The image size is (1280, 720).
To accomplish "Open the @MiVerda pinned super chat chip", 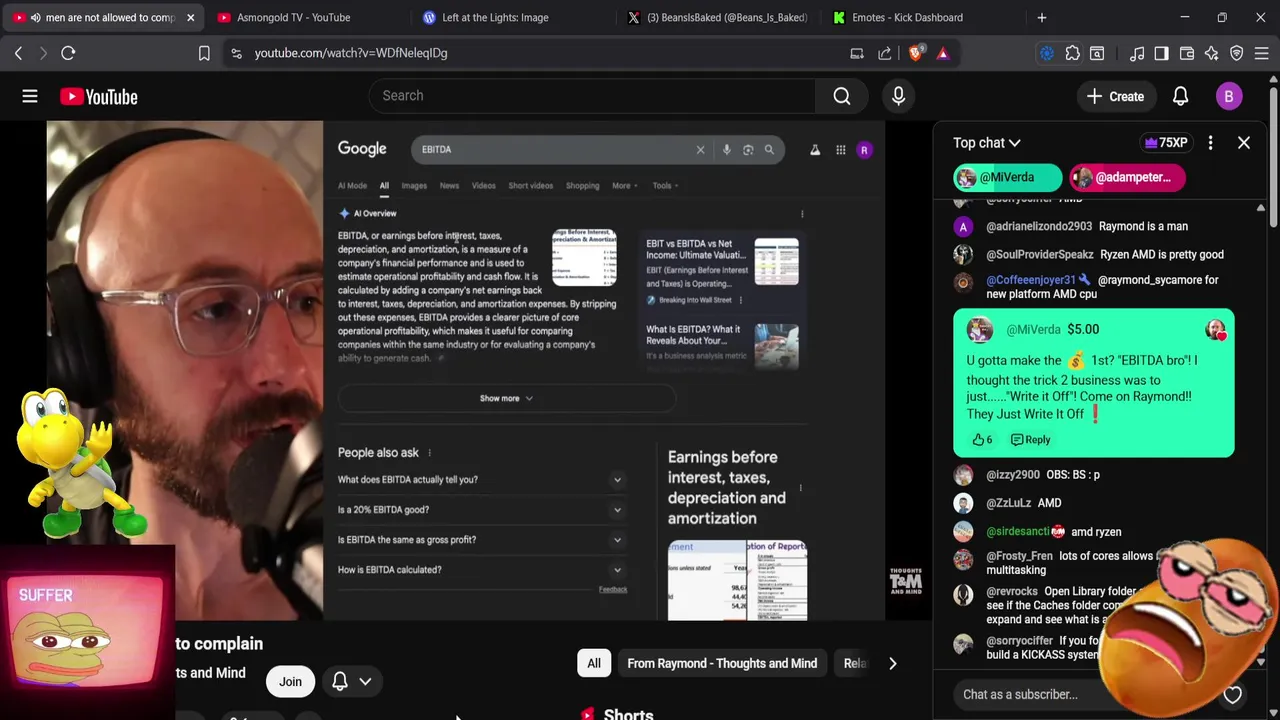I will tap(1007, 177).
